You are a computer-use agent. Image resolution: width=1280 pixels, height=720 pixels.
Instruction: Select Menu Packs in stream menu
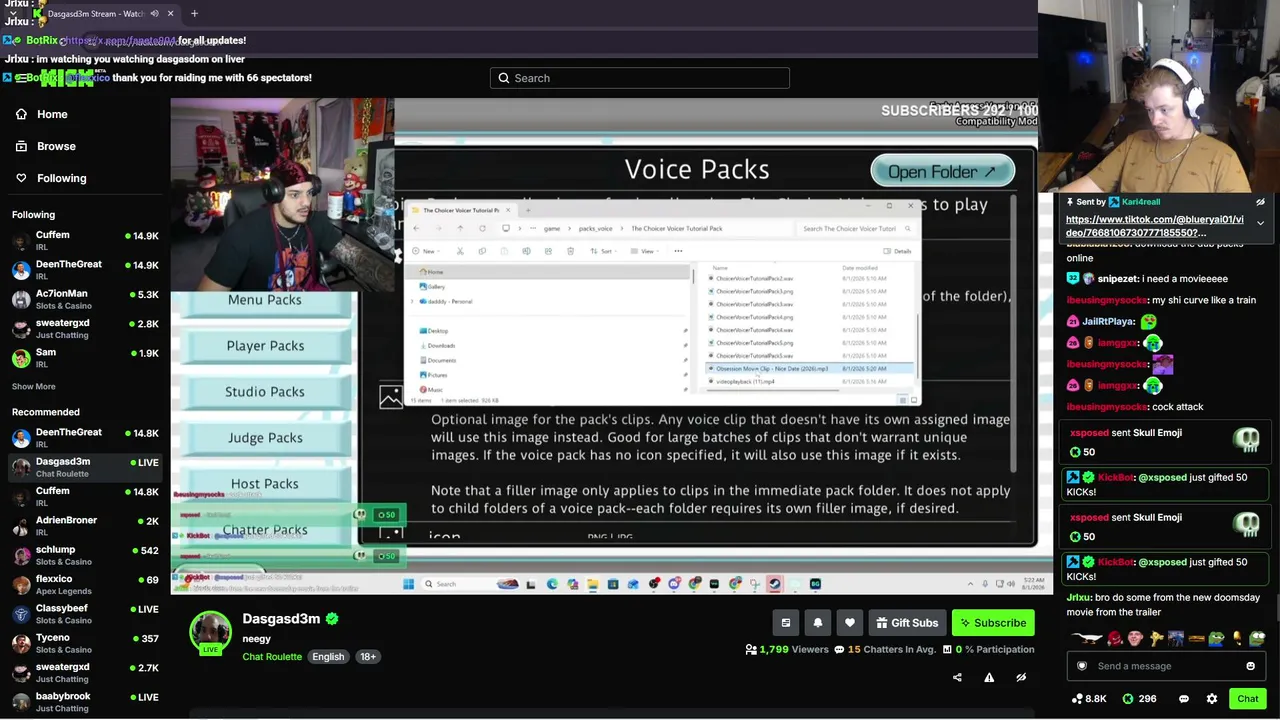(265, 302)
